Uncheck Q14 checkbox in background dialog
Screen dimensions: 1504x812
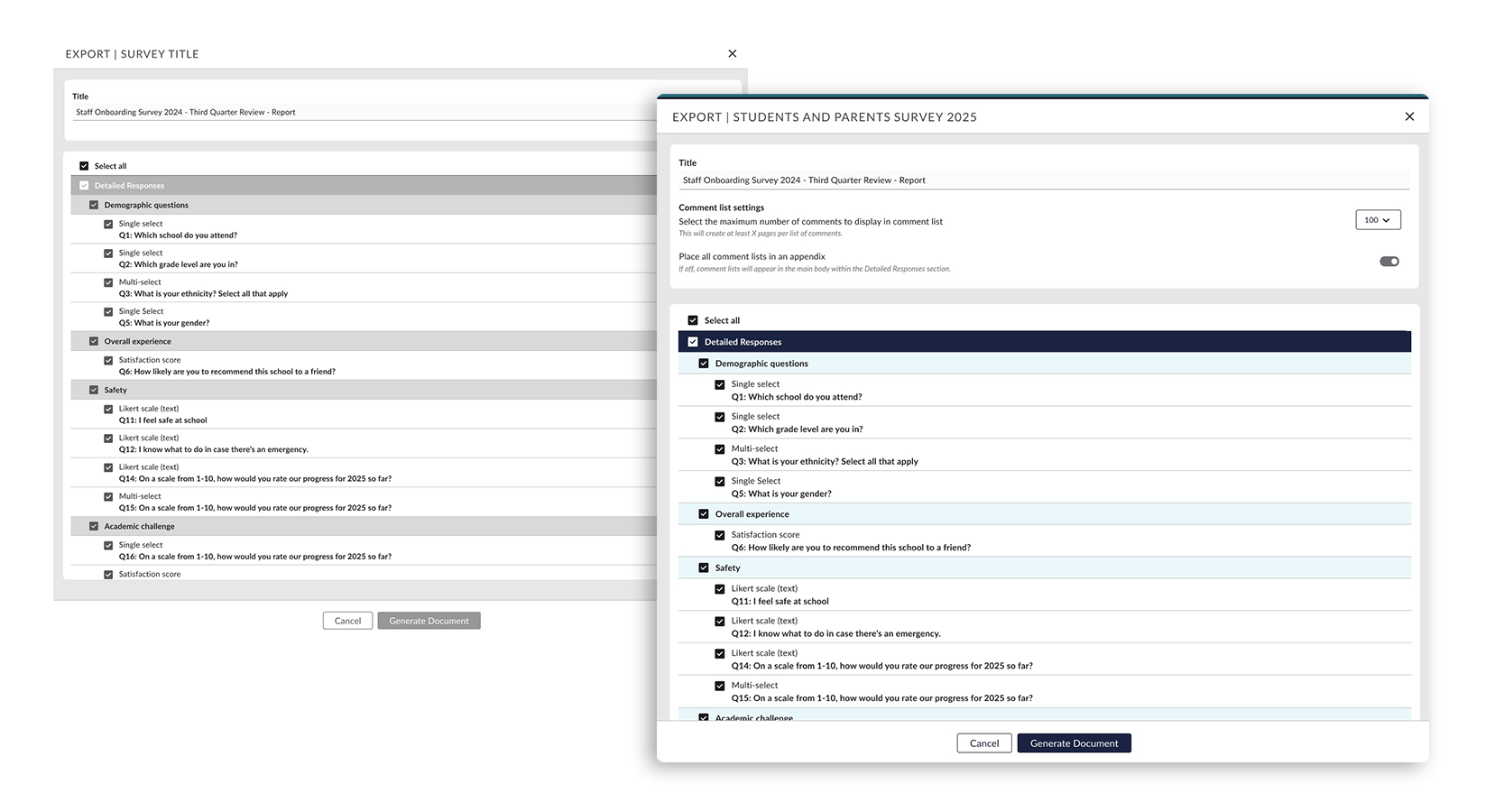tap(108, 468)
